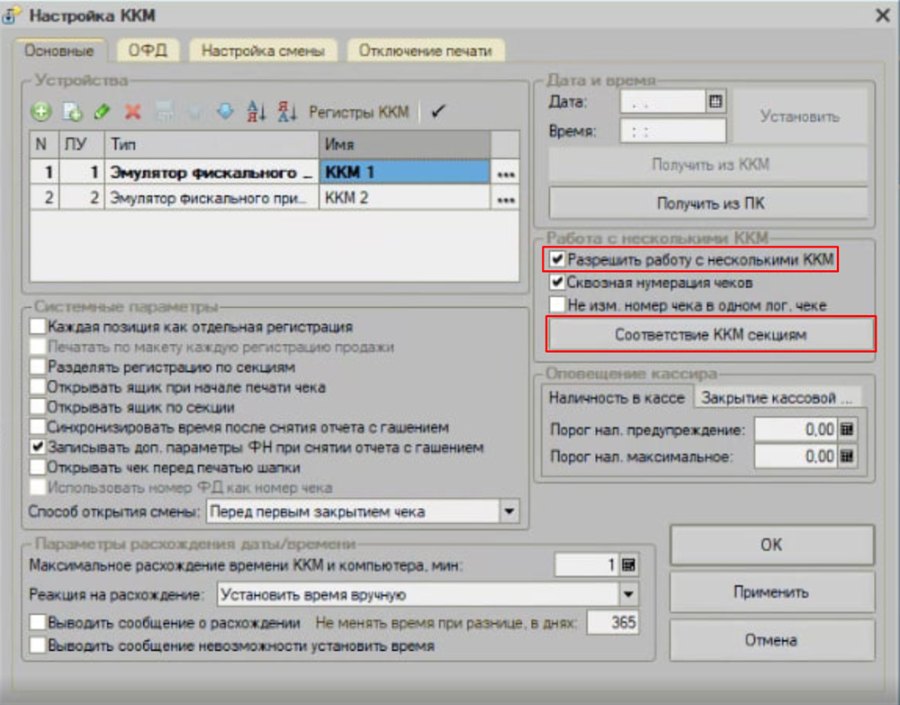Click the Применить button

(x=772, y=592)
